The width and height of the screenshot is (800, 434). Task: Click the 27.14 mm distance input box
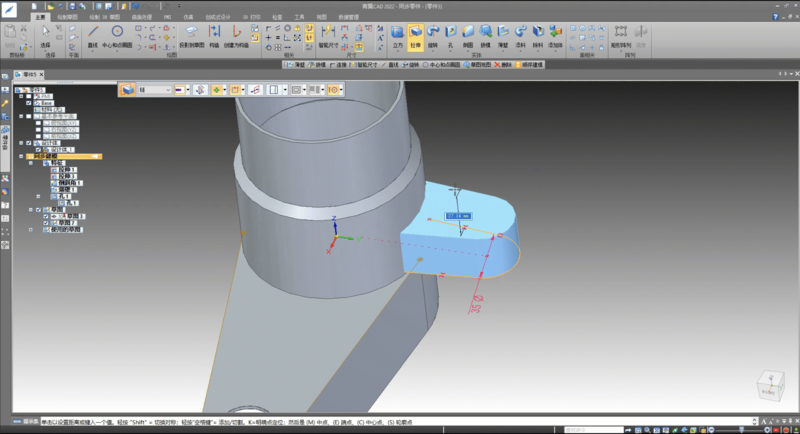pos(458,216)
